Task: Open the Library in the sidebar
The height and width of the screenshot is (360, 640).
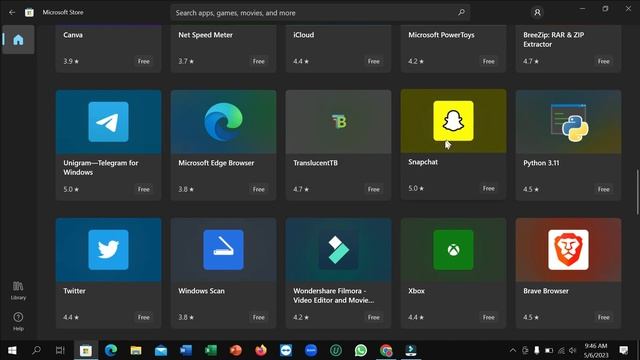Action: pos(18,291)
